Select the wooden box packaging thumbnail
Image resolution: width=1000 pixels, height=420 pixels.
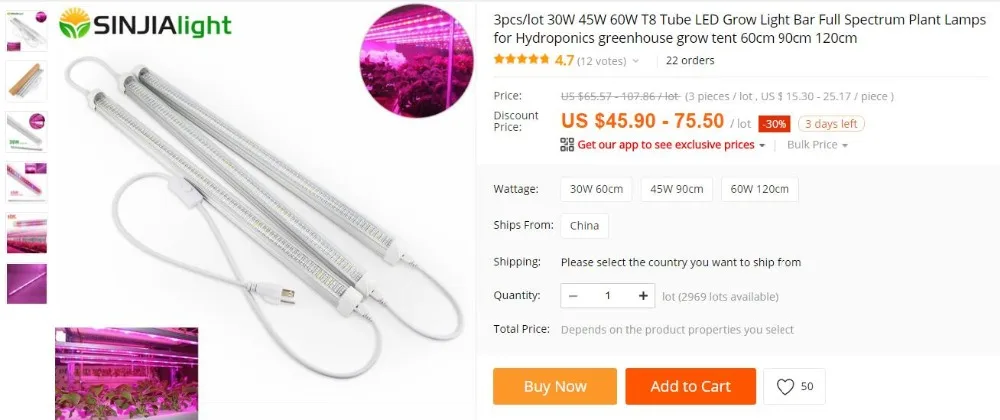tap(26, 81)
